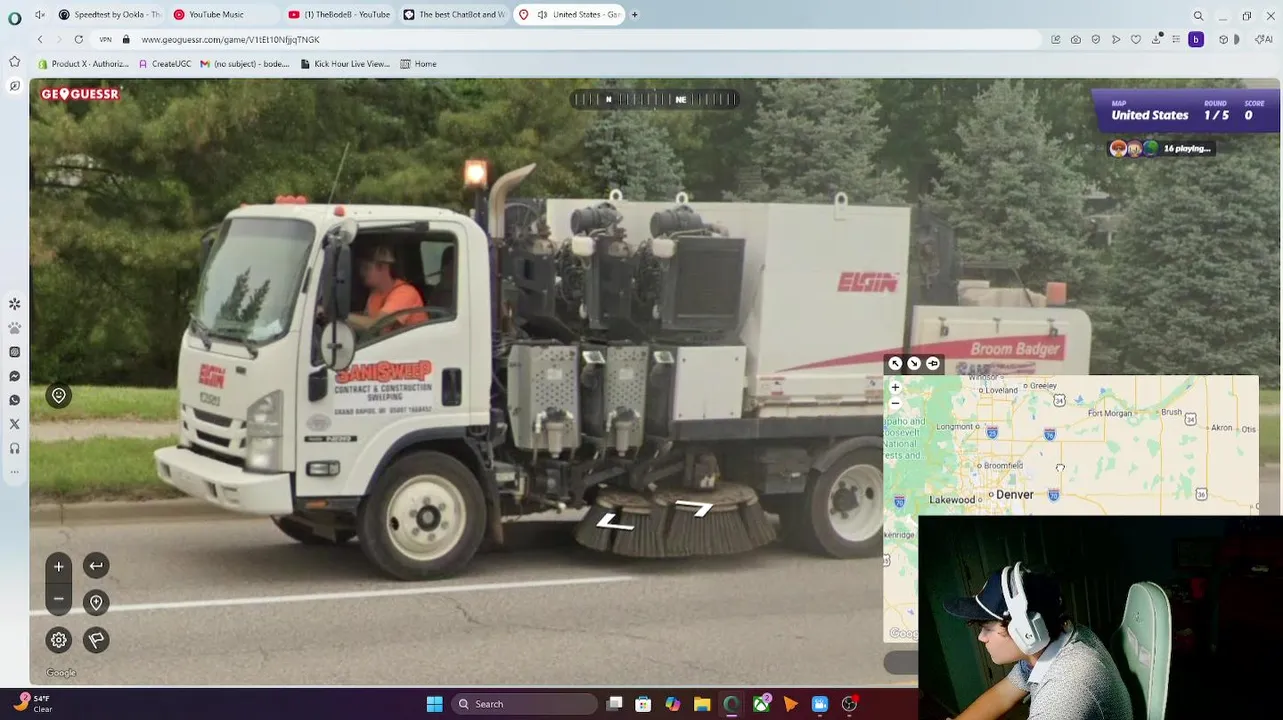Open GeoGuessr game settings gear

pyautogui.click(x=59, y=640)
